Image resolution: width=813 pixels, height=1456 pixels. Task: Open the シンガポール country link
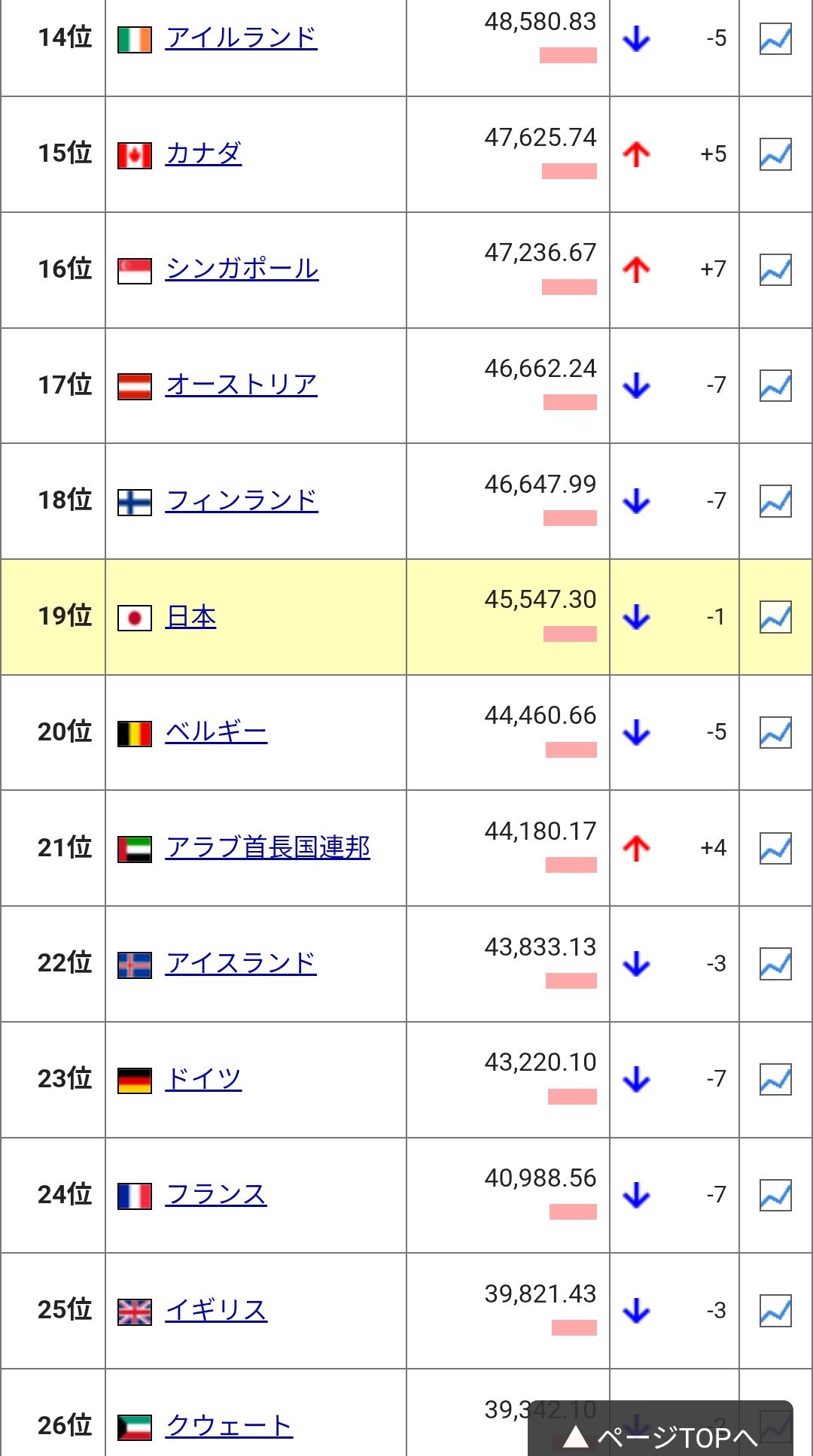pos(242,269)
